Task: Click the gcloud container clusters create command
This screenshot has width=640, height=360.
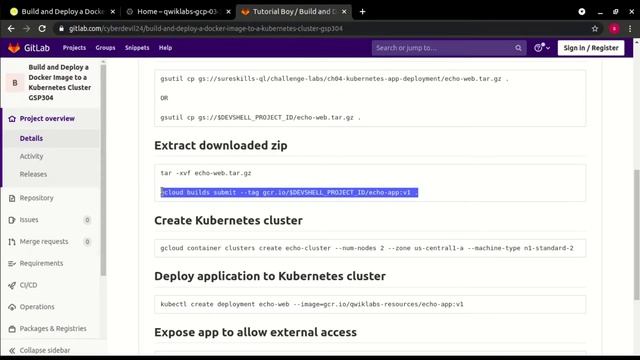Action: pos(367,248)
